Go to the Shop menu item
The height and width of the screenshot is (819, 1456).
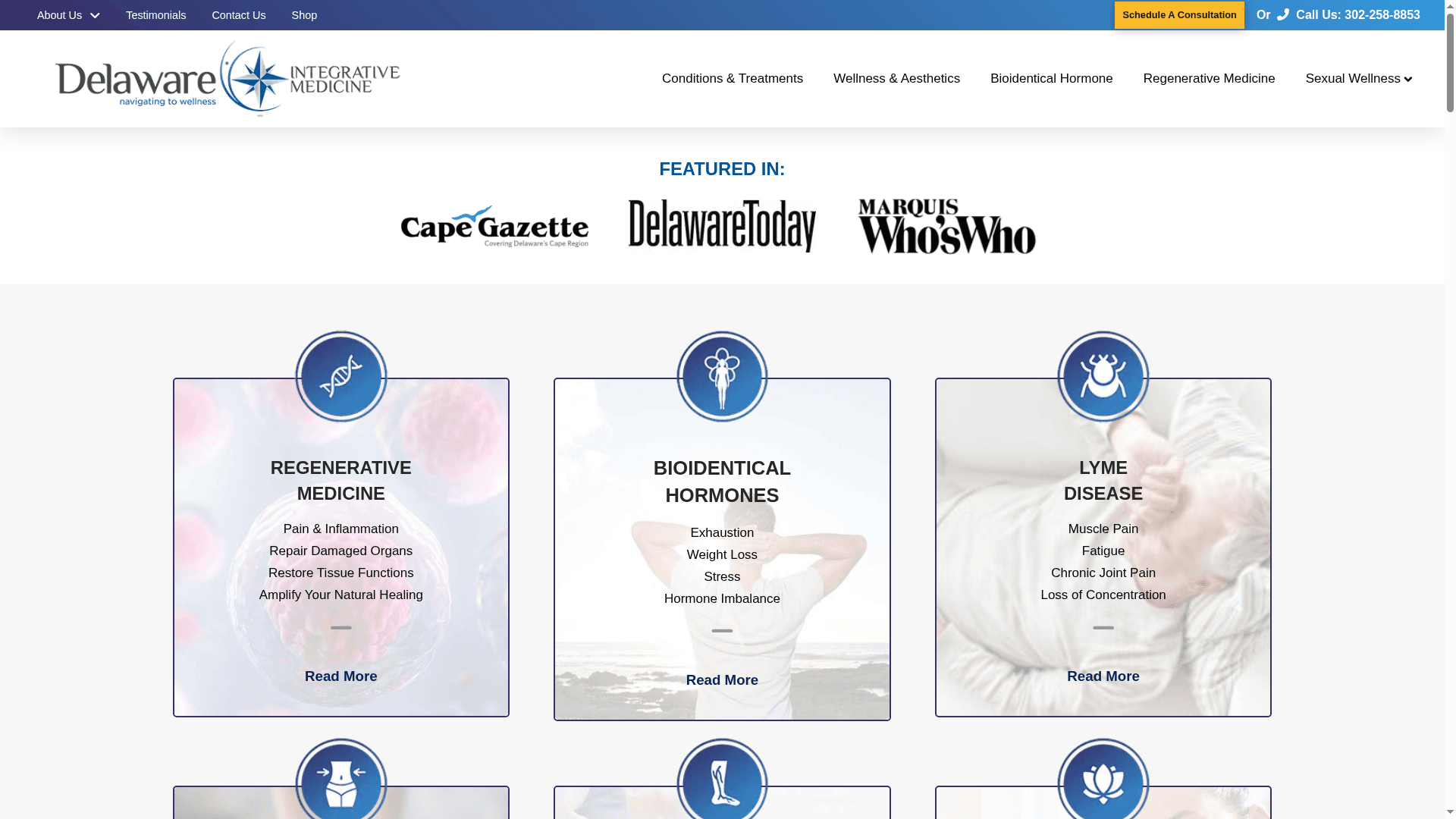tap(304, 14)
